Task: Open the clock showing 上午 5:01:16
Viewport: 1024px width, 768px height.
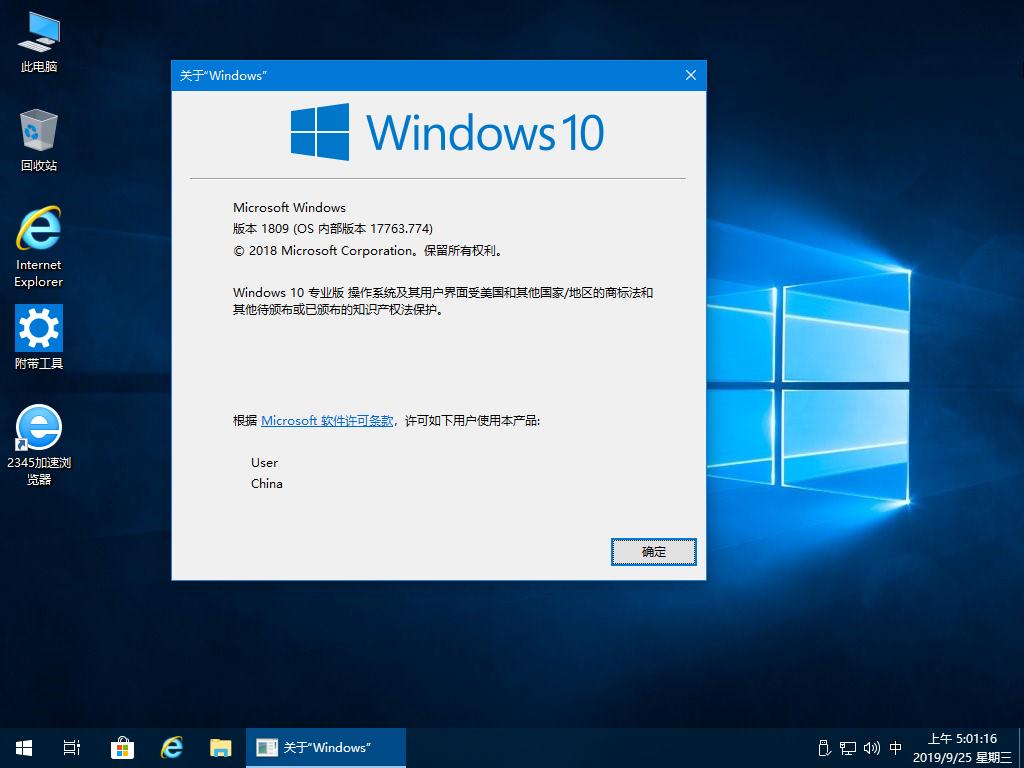Action: tap(962, 748)
